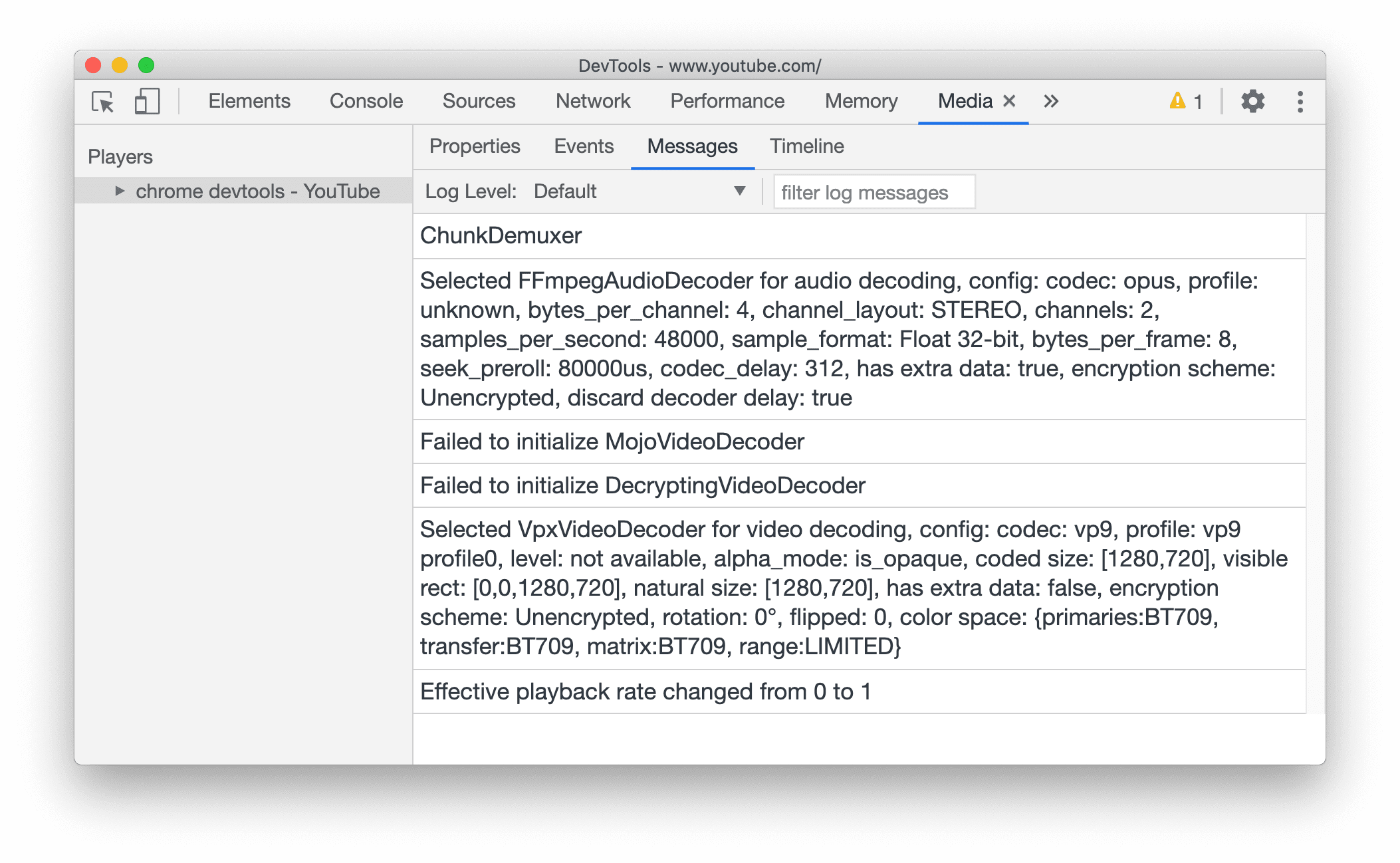
Task: Click the warning triangle icon
Action: [x=1178, y=100]
